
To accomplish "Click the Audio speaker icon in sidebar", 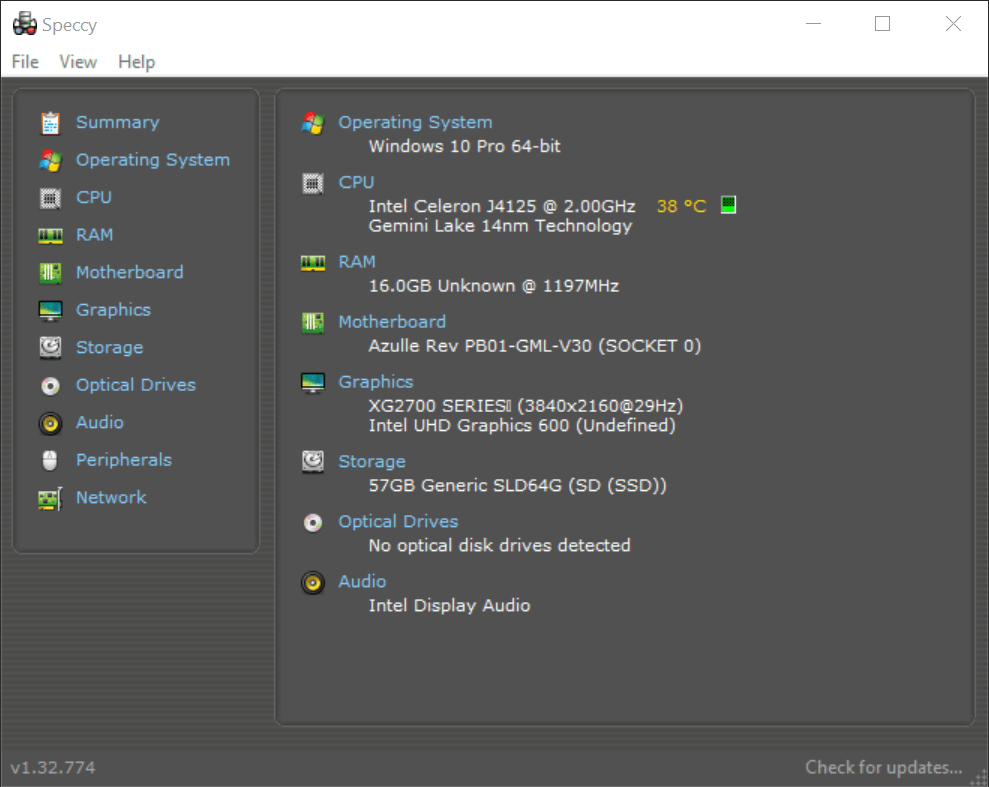I will click(x=50, y=423).
